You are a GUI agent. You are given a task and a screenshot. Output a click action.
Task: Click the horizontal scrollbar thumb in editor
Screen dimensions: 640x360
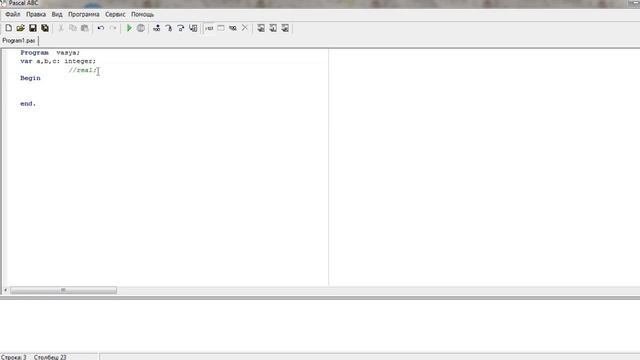[x=63, y=290]
